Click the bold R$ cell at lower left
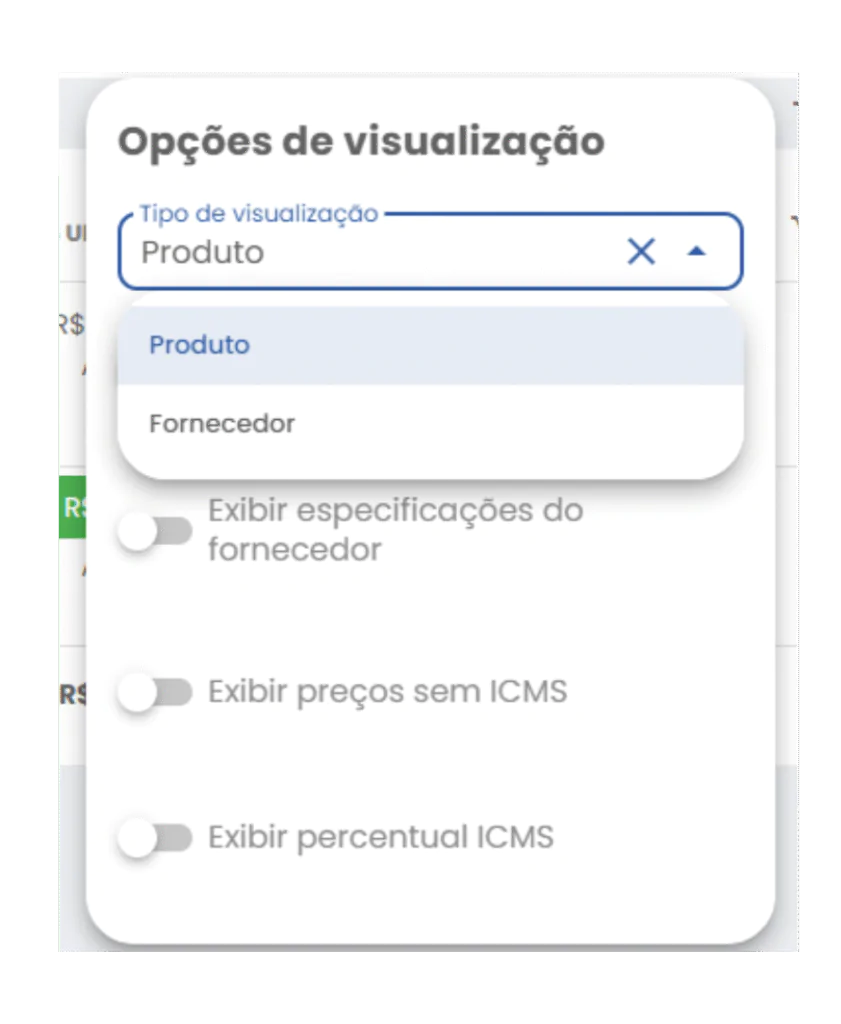 tap(72, 696)
